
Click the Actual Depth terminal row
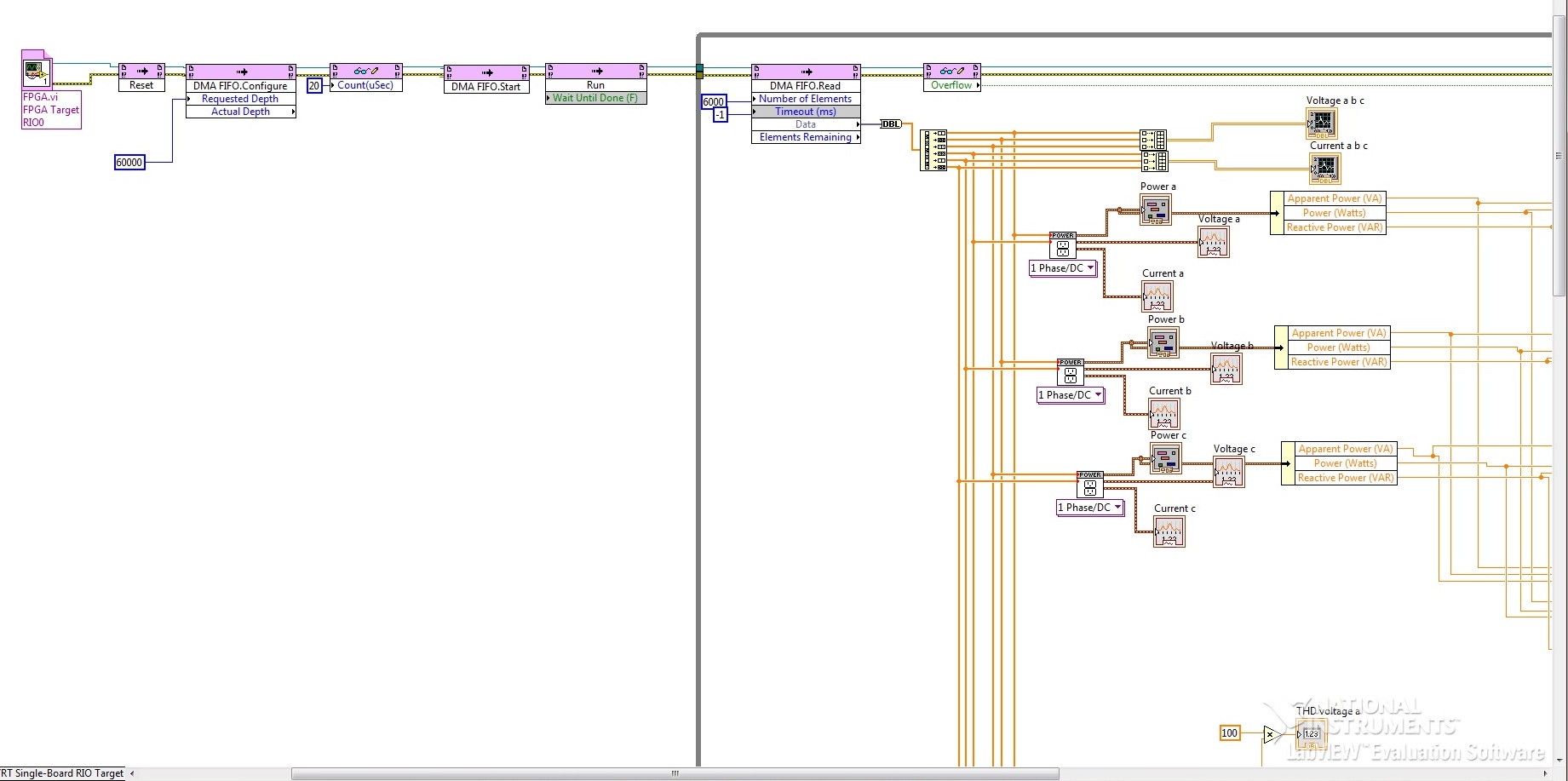[241, 112]
